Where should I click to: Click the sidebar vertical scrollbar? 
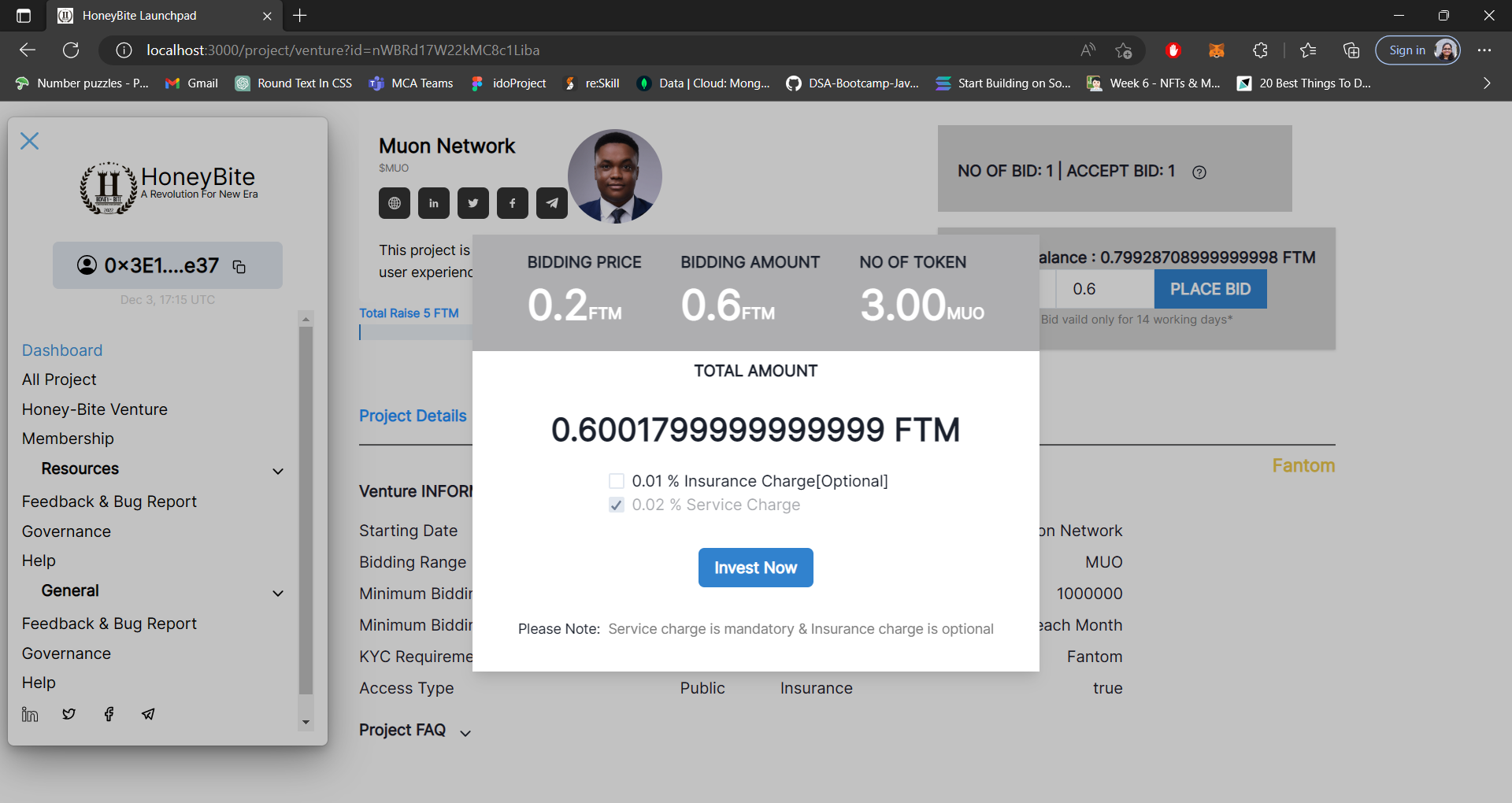tap(306, 510)
